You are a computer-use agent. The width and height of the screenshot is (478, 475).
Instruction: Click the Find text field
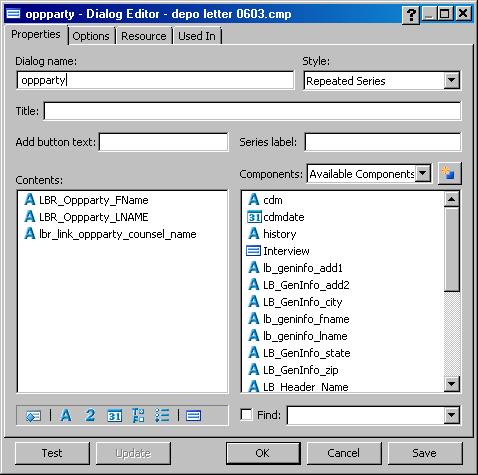[x=366, y=415]
